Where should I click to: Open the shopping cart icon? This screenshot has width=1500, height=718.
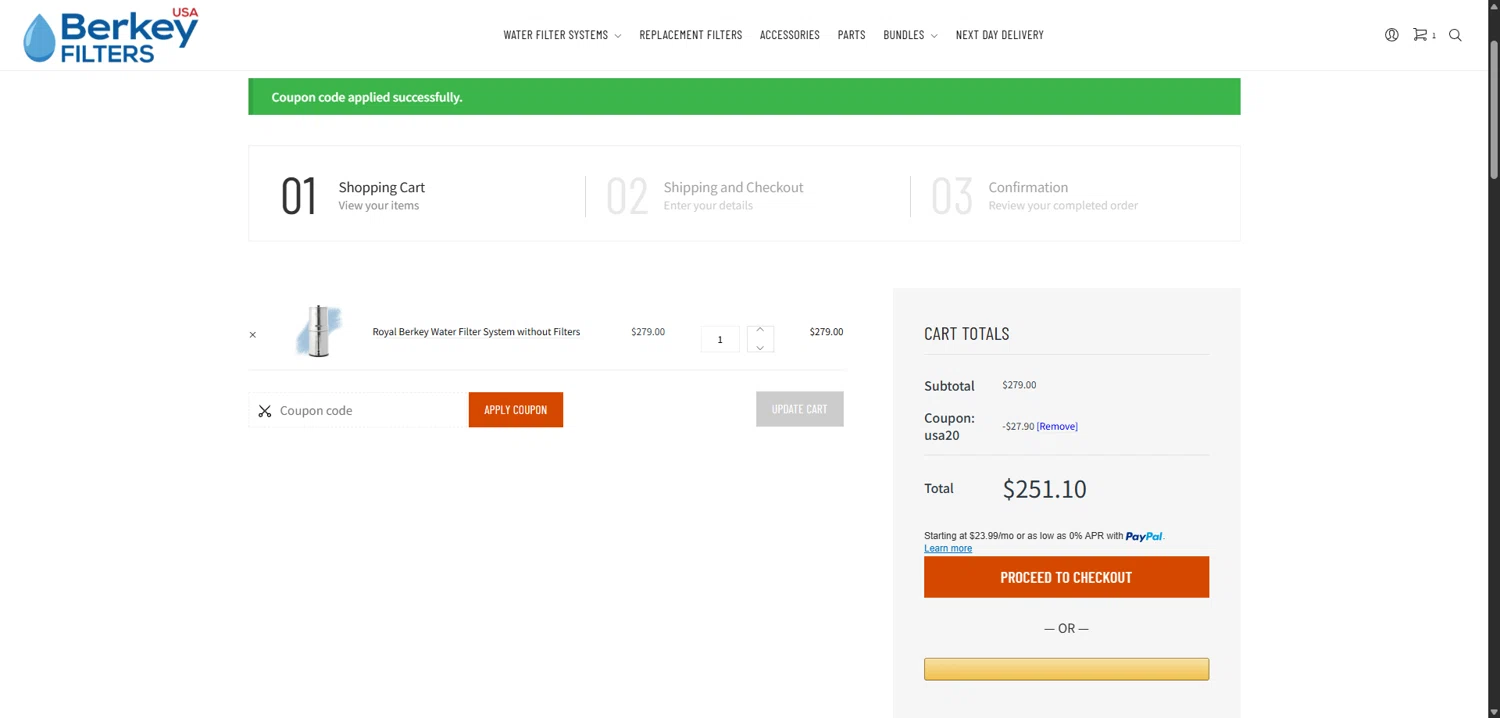click(x=1420, y=35)
